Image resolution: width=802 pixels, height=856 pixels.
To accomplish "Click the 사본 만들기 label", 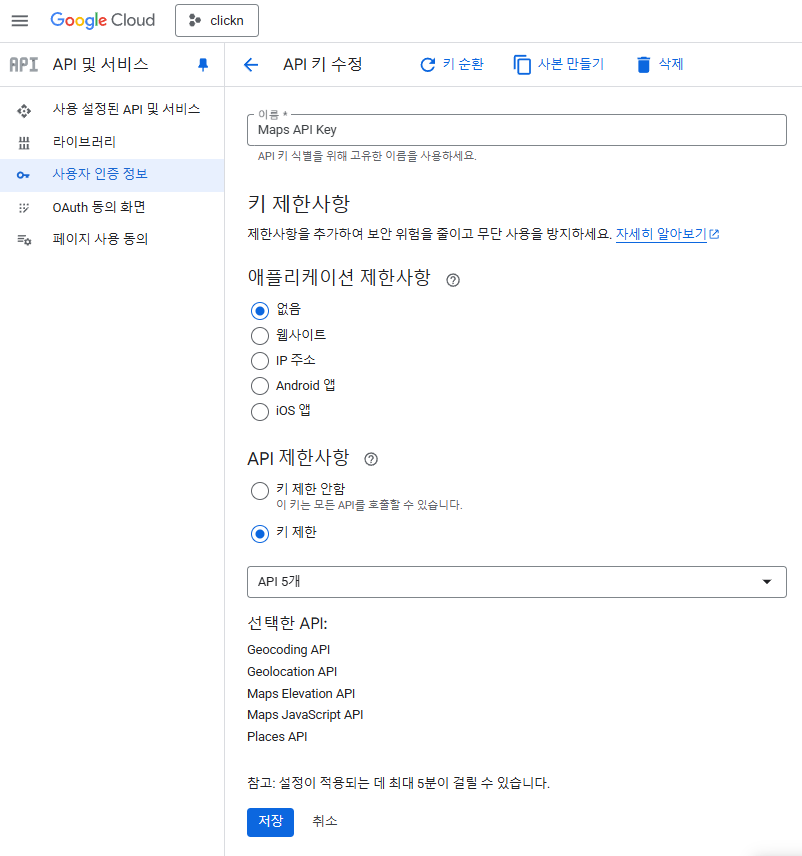I will 571,64.
